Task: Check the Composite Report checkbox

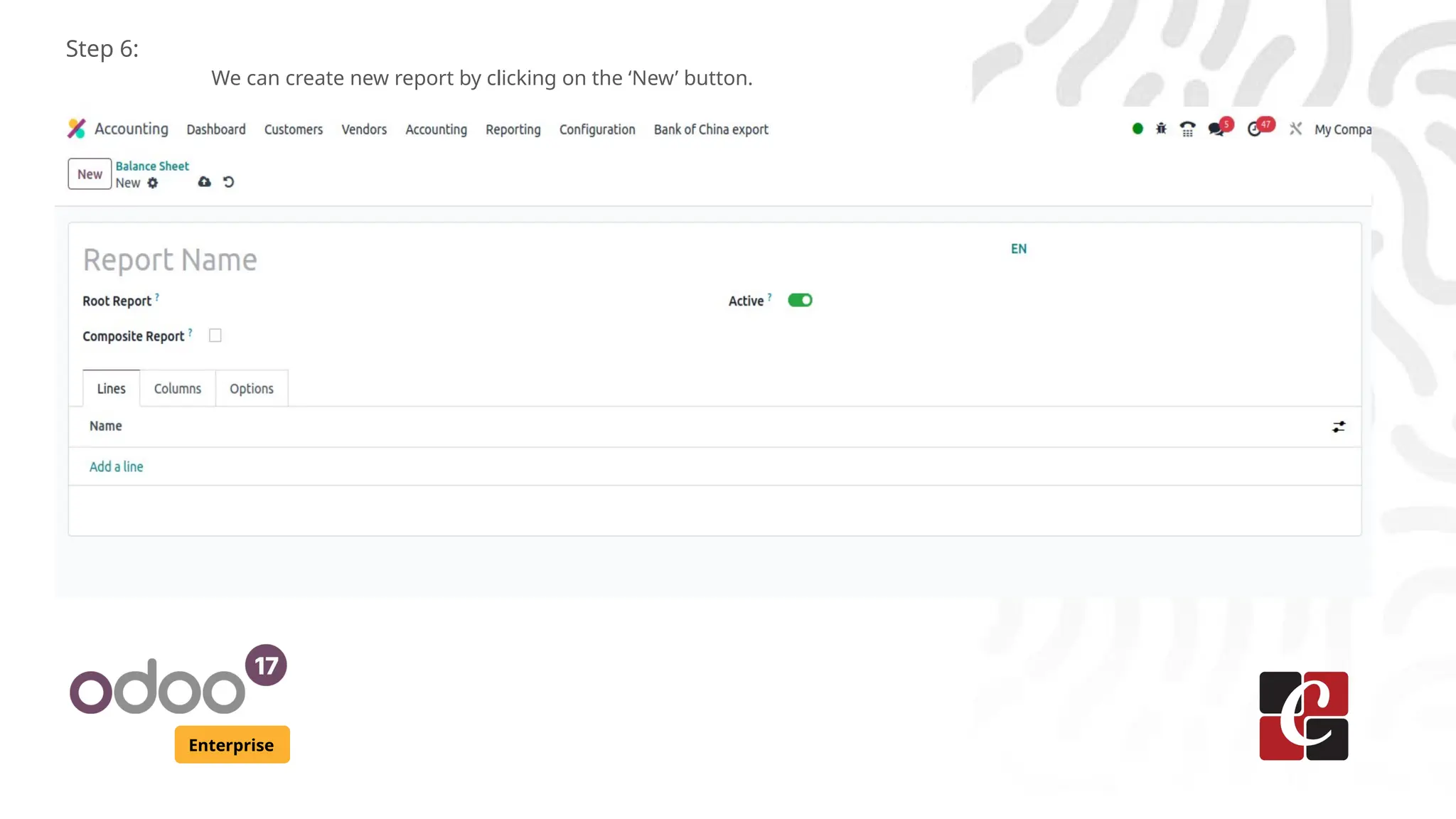Action: pyautogui.click(x=215, y=336)
